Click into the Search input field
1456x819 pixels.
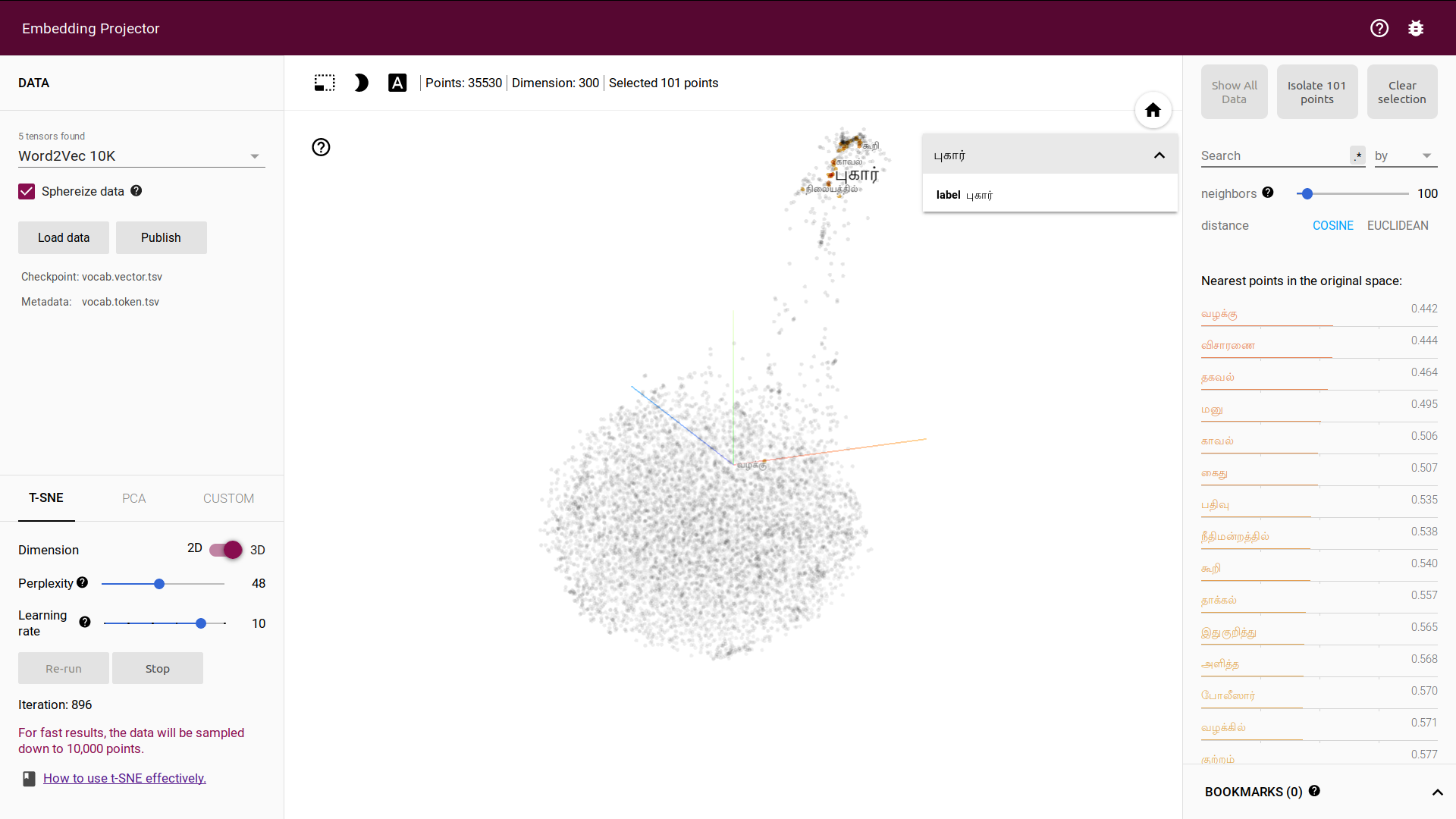[1272, 155]
